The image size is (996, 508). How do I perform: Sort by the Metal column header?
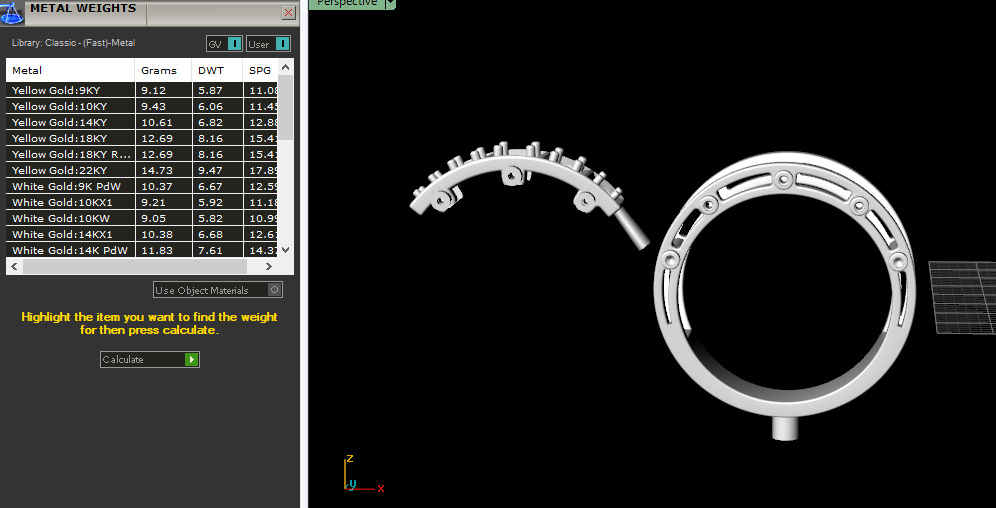tap(71, 70)
